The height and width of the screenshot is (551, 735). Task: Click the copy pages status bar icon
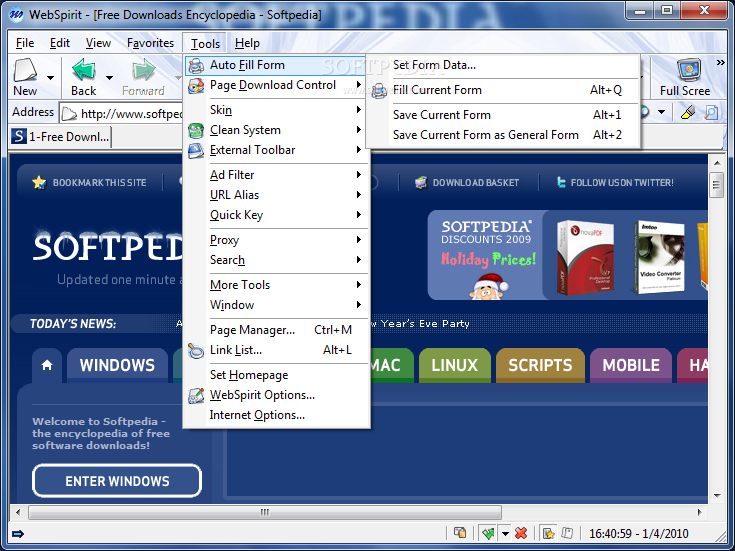coord(460,533)
